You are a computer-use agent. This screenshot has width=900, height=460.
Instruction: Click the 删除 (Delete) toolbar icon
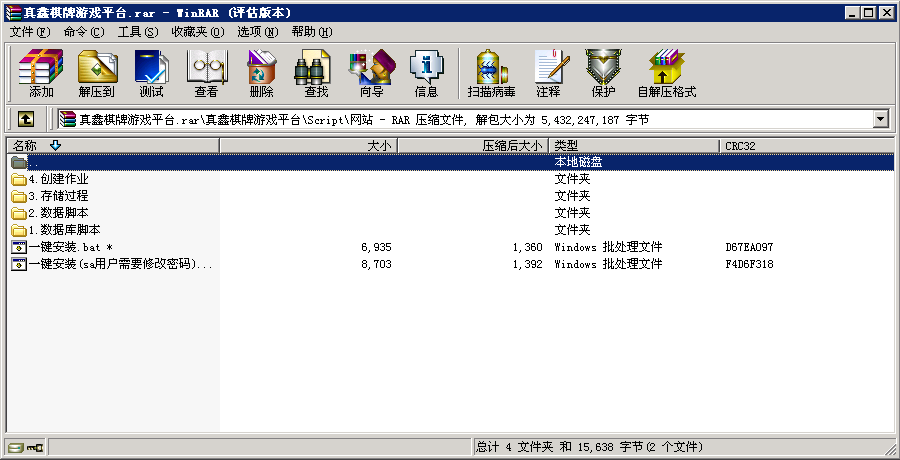(x=261, y=73)
